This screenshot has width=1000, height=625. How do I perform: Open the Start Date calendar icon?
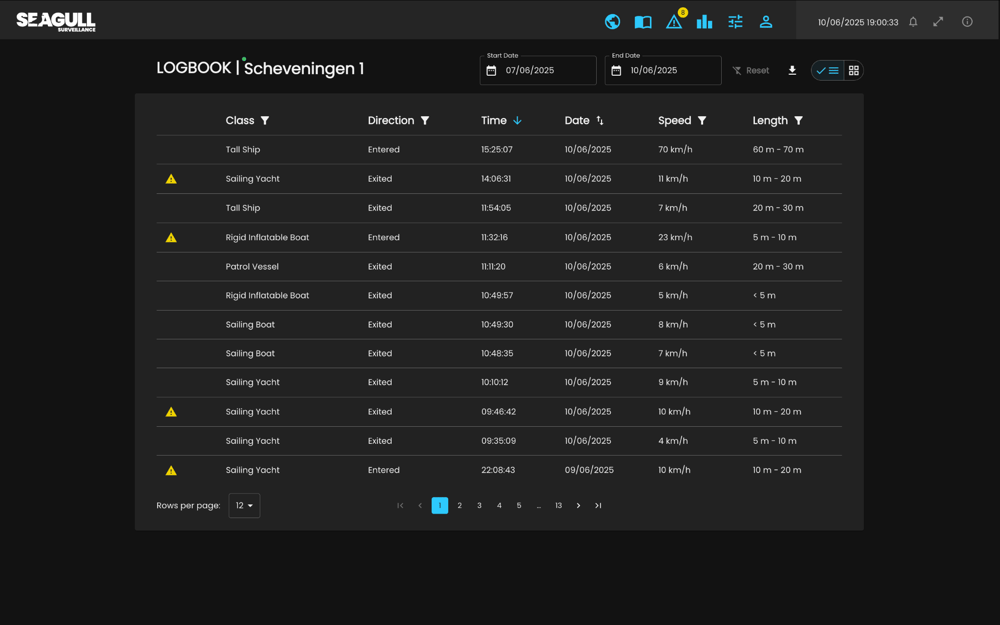coord(491,70)
